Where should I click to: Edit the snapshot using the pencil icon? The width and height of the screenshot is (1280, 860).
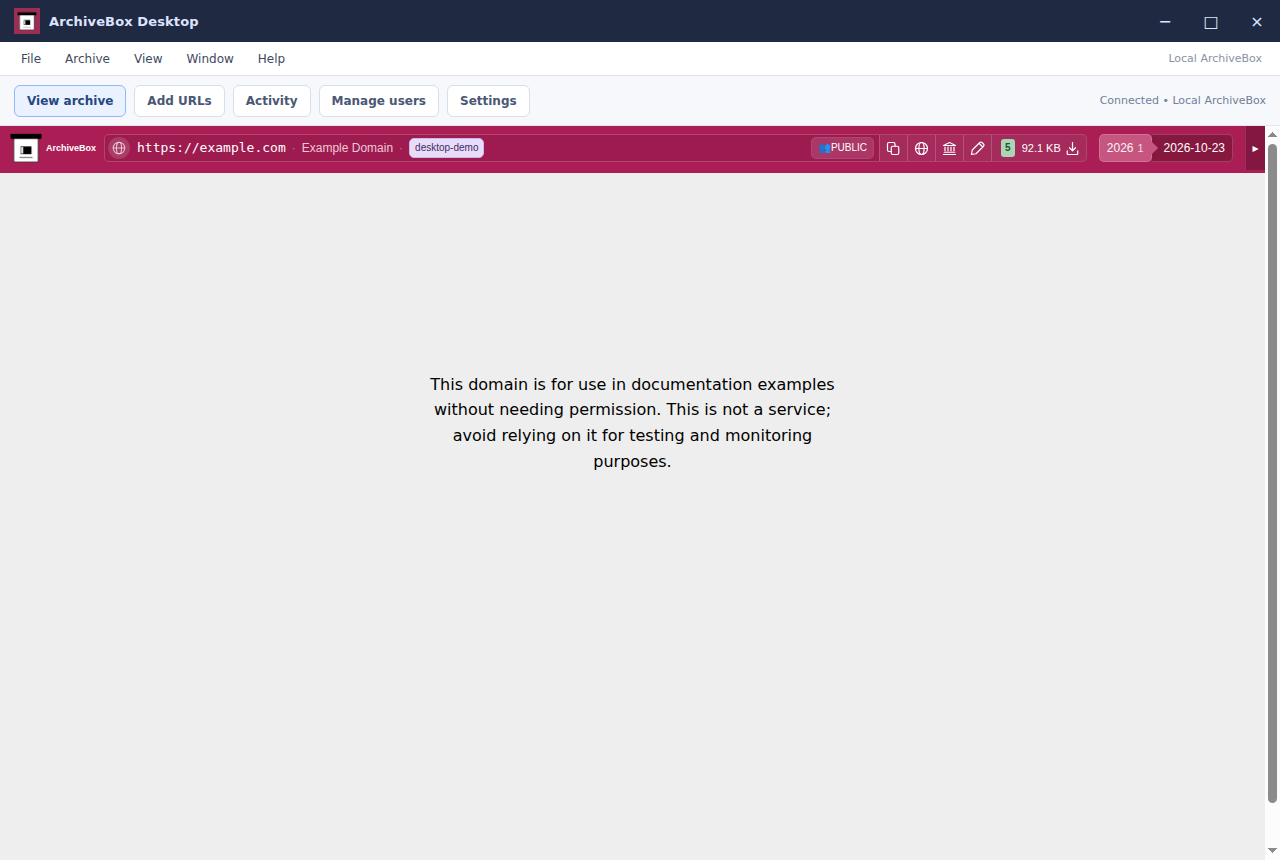coord(977,148)
